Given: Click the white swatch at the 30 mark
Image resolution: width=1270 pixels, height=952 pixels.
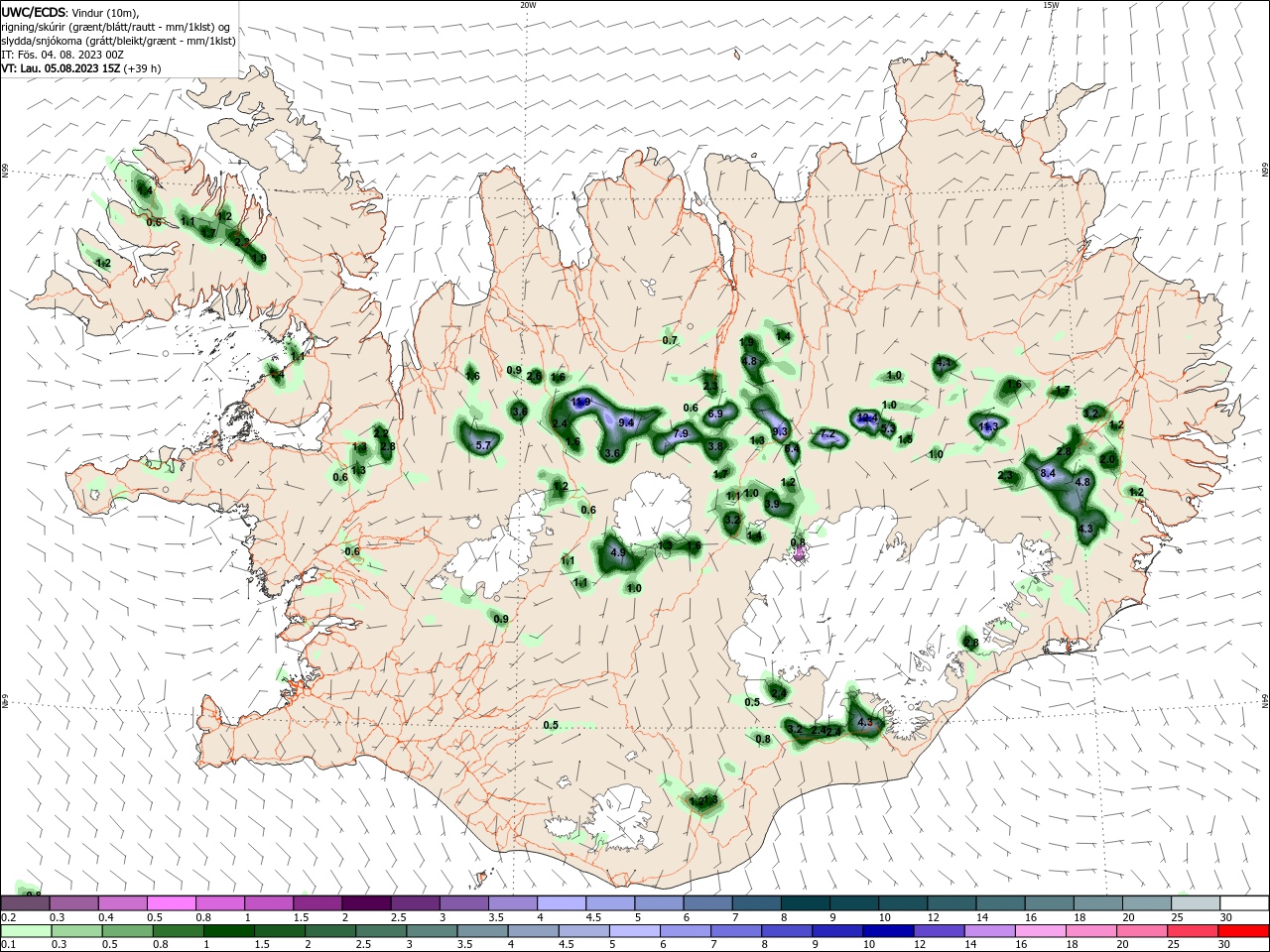Looking at the screenshot, I should pyautogui.click(x=1242, y=903).
